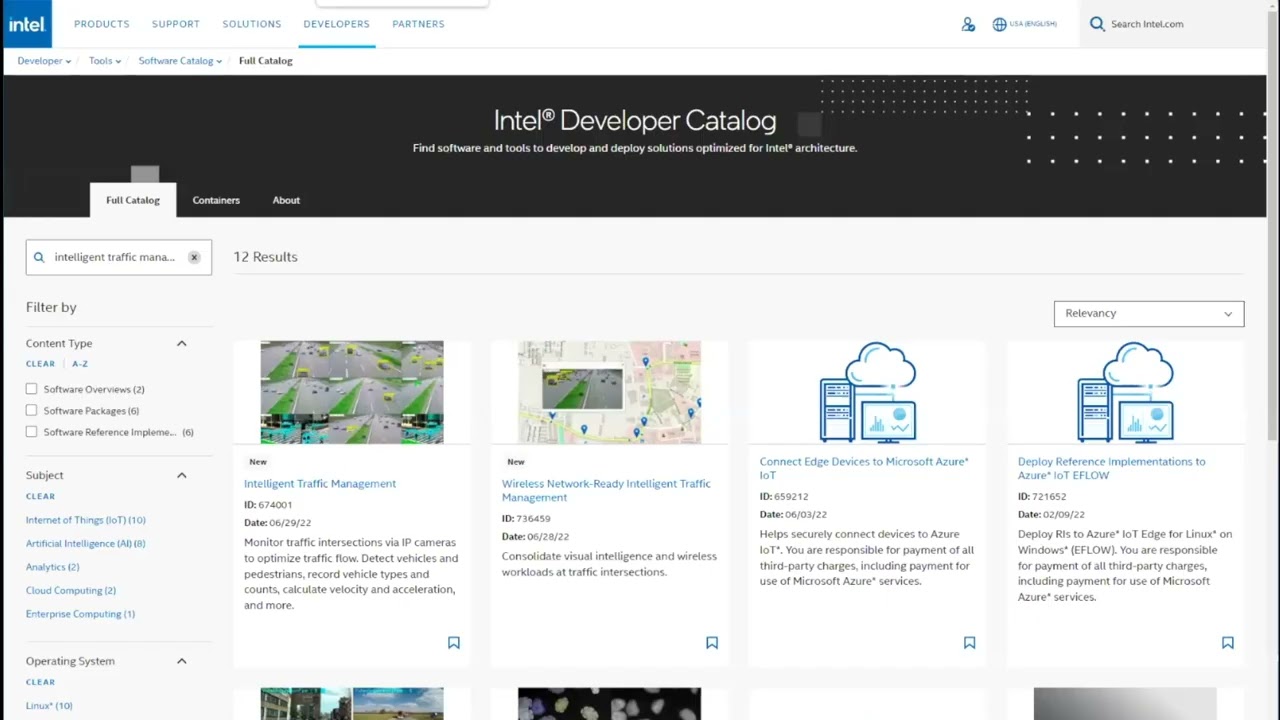Click the Date: 02/09/22 text
This screenshot has height=720, width=1280.
[x=1052, y=514]
